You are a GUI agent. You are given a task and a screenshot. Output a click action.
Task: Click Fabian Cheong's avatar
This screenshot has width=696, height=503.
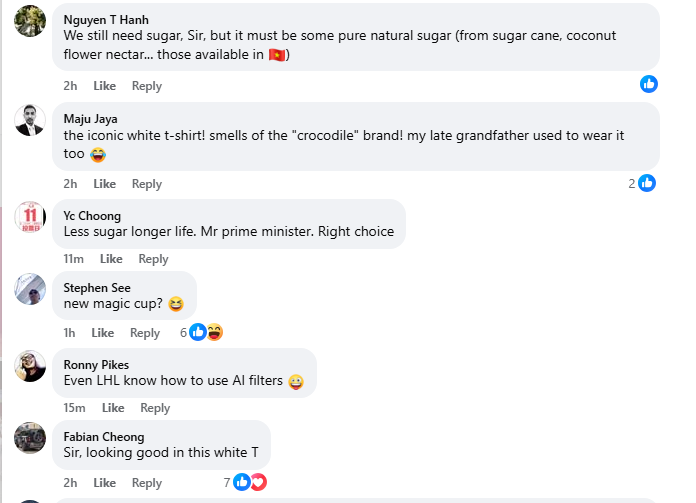coord(30,440)
